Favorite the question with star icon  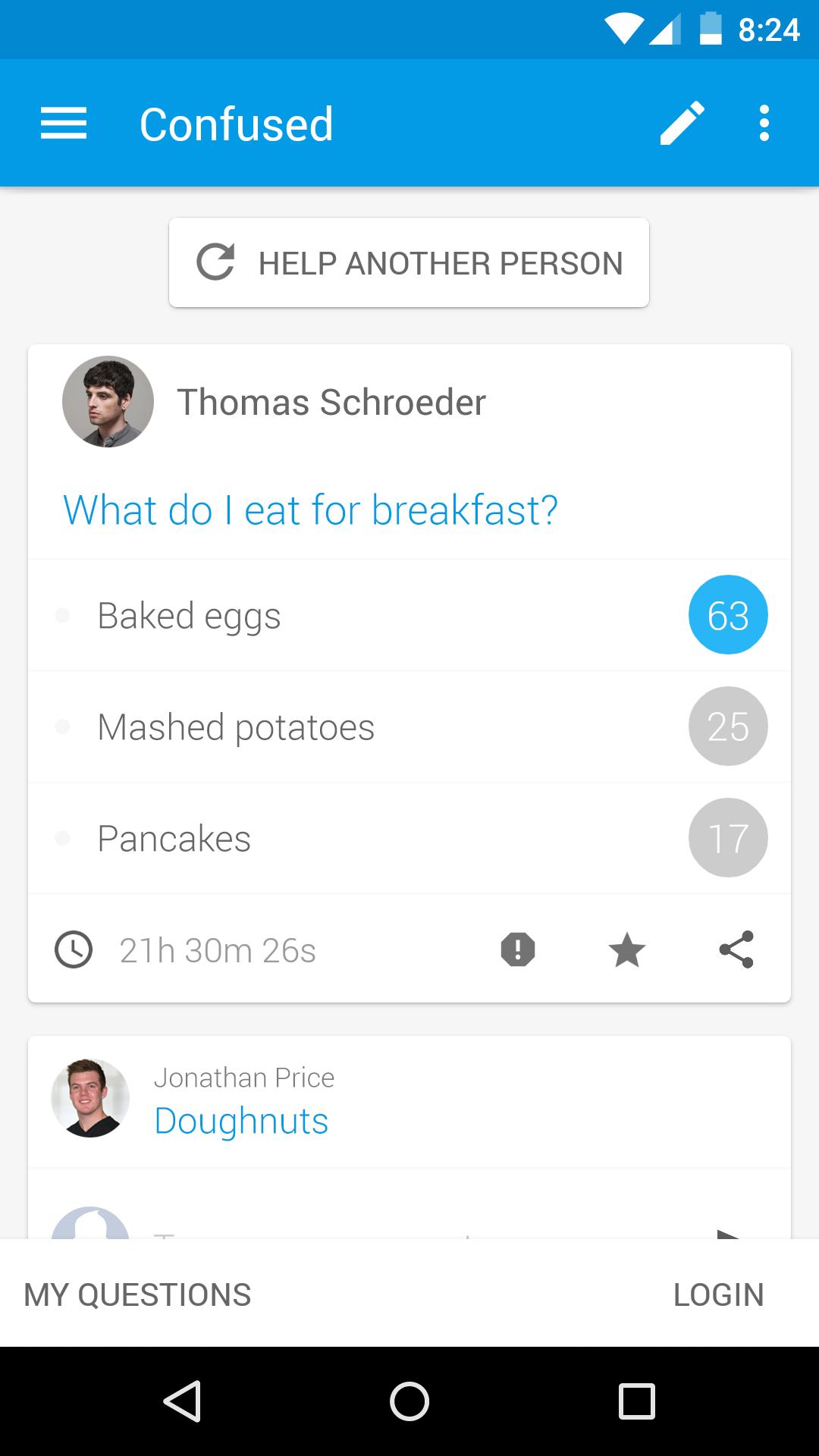click(x=627, y=949)
